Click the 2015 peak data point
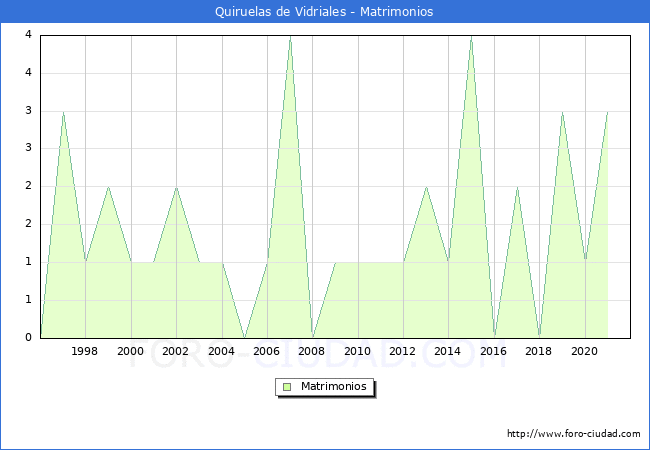Viewport: 650px width, 450px height. (x=471, y=36)
